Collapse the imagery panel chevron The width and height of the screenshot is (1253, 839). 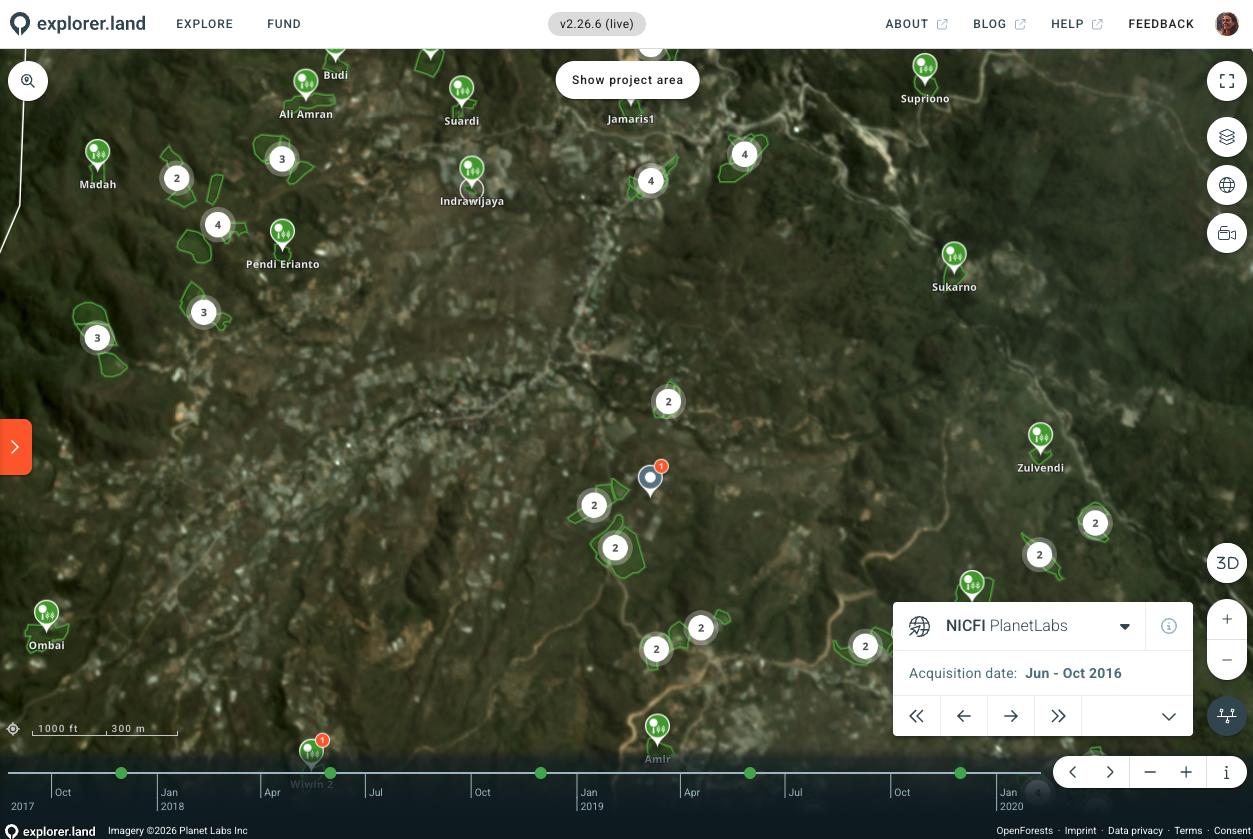pyautogui.click(x=1168, y=716)
